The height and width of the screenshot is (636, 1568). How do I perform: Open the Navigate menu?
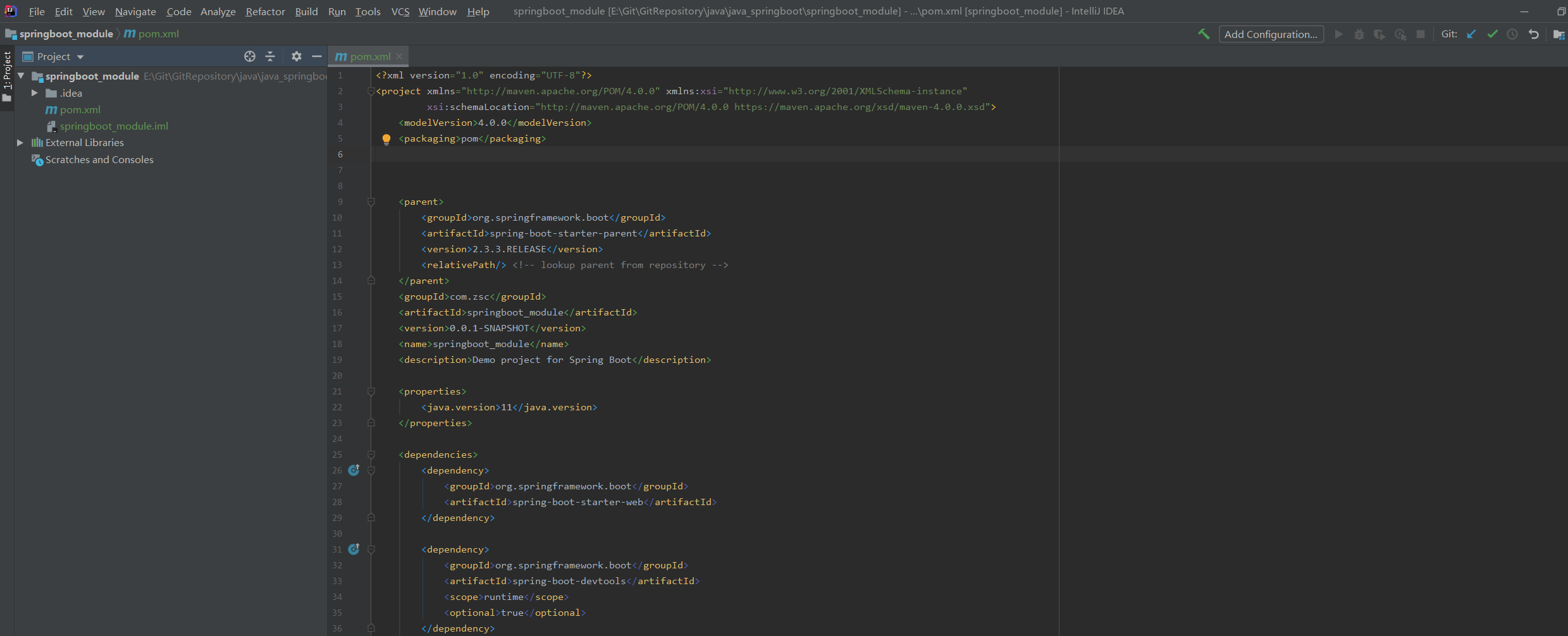135,11
